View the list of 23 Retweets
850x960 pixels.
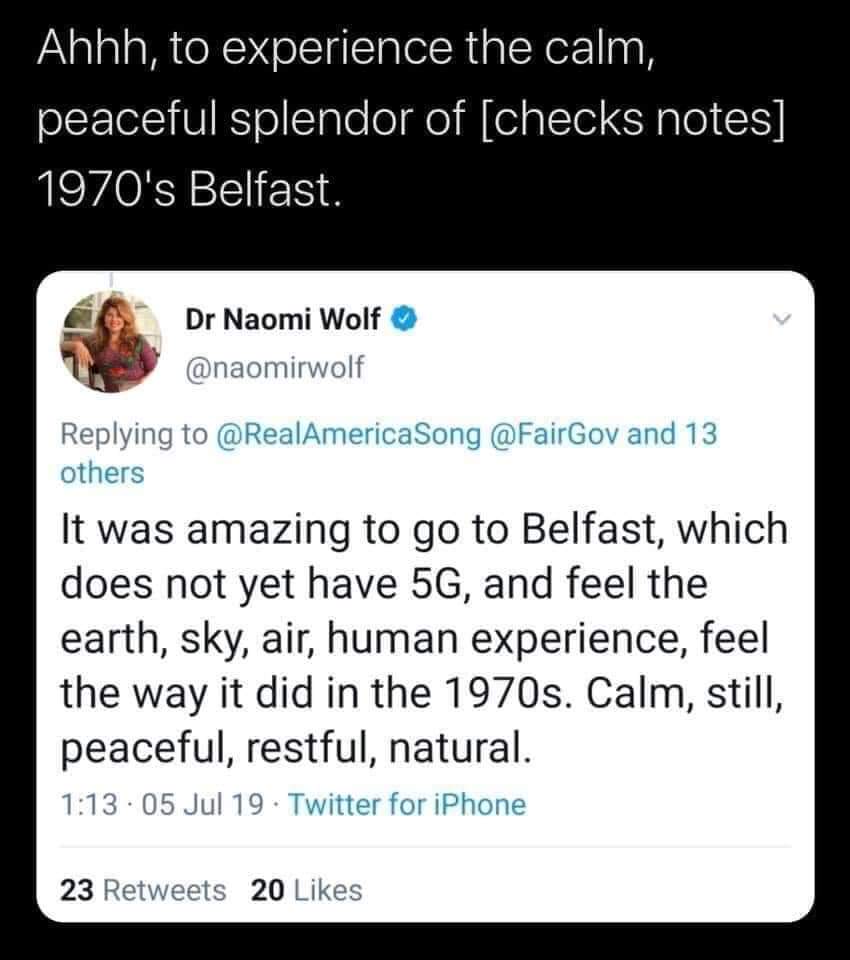click(143, 890)
